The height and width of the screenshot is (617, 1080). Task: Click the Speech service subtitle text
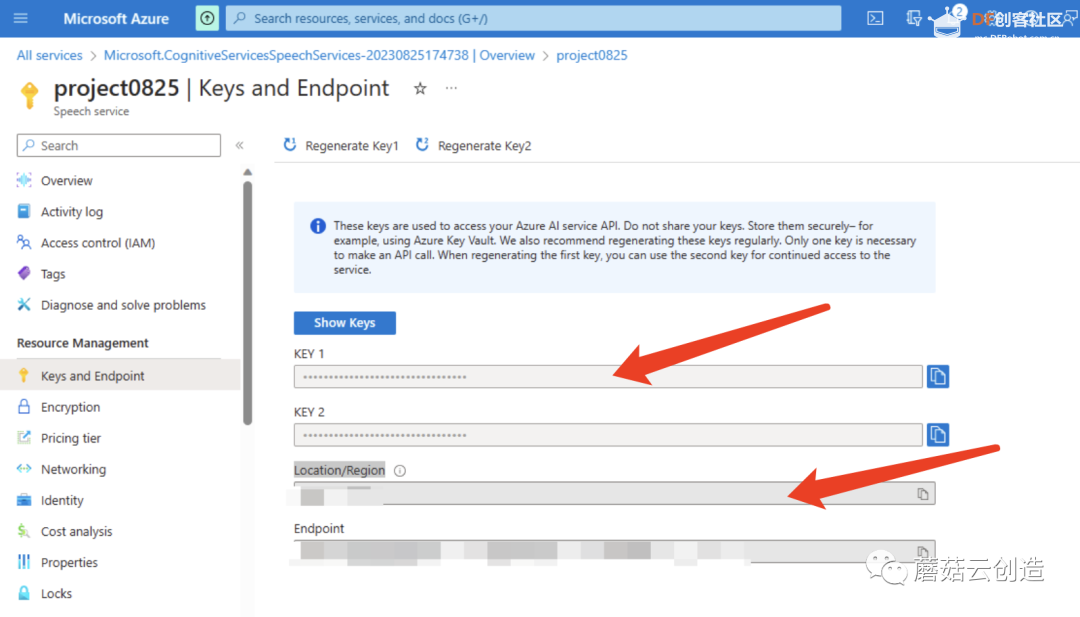(x=91, y=112)
